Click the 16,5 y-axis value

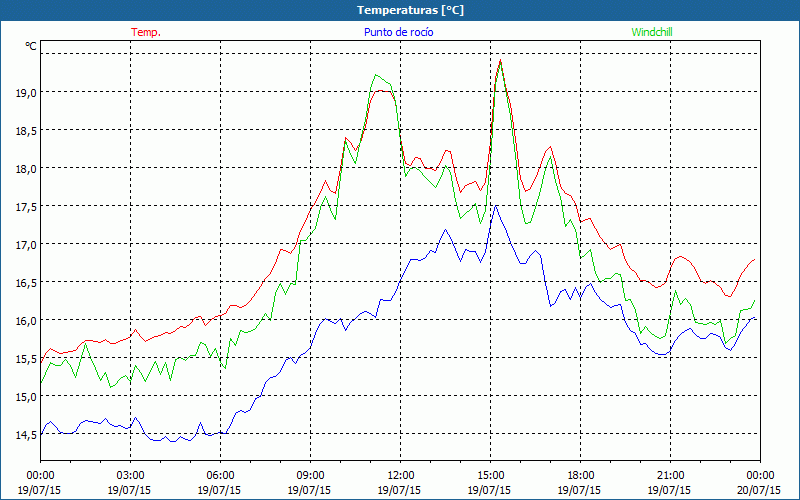click(26, 282)
